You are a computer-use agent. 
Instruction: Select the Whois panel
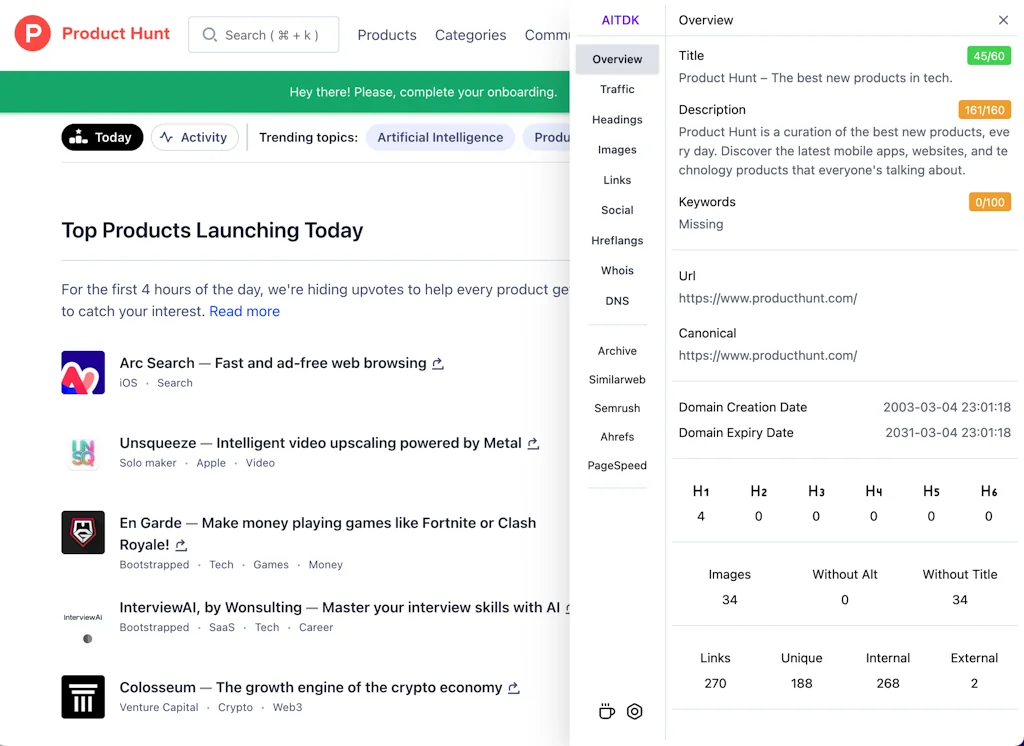tap(617, 270)
